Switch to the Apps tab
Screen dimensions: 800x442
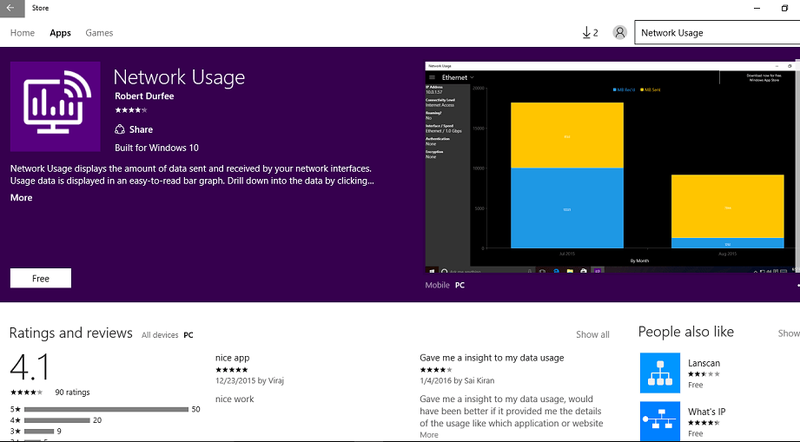[x=60, y=33]
